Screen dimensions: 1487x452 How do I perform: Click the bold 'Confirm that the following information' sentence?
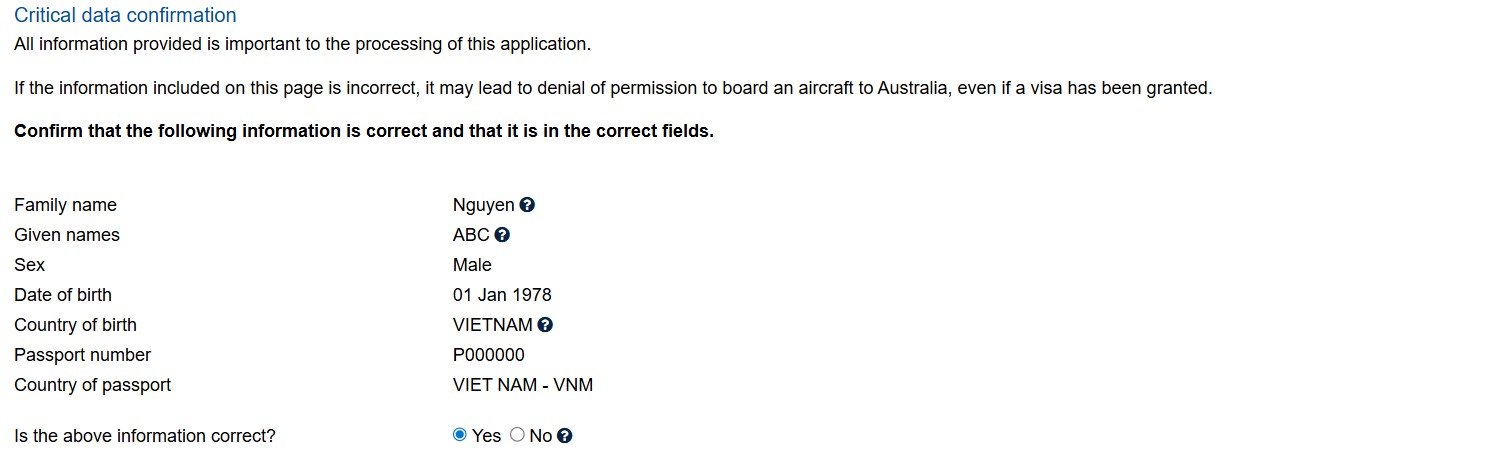pos(364,131)
